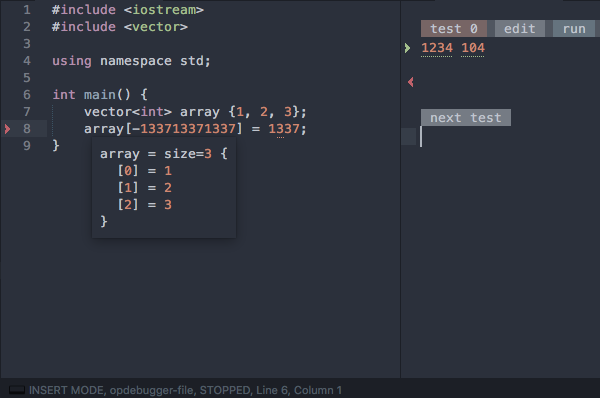
Task: Click the 'test 0' button
Action: (x=454, y=29)
